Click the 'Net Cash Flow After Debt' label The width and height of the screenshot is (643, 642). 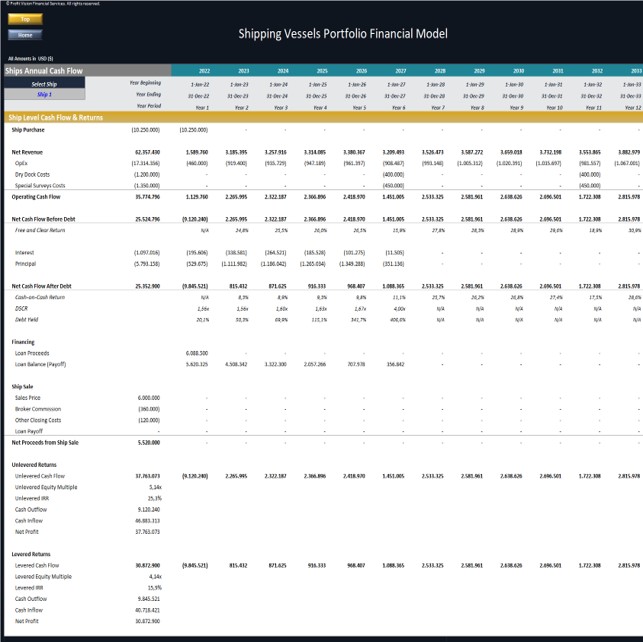(x=41, y=286)
